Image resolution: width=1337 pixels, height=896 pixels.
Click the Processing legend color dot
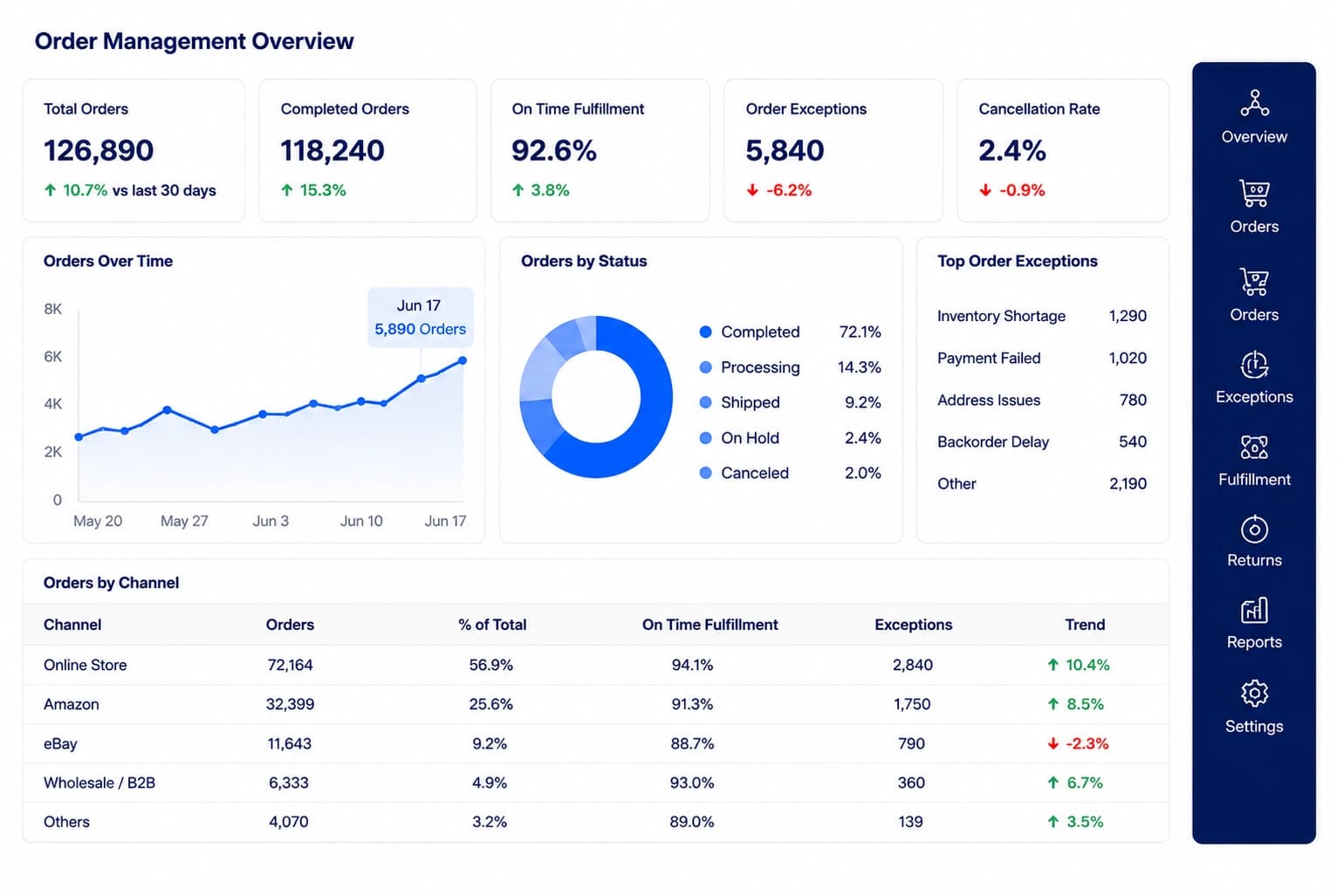click(x=705, y=367)
